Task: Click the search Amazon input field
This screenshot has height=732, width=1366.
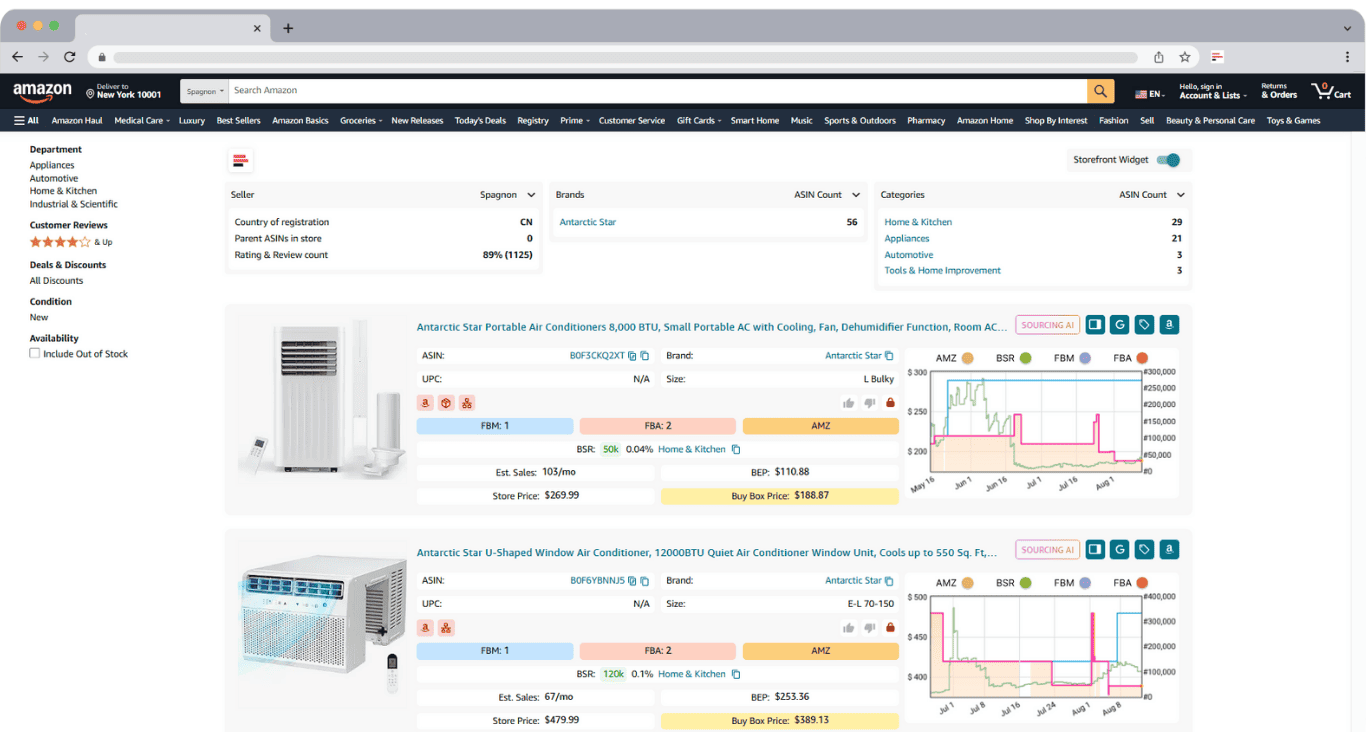Action: click(650, 90)
